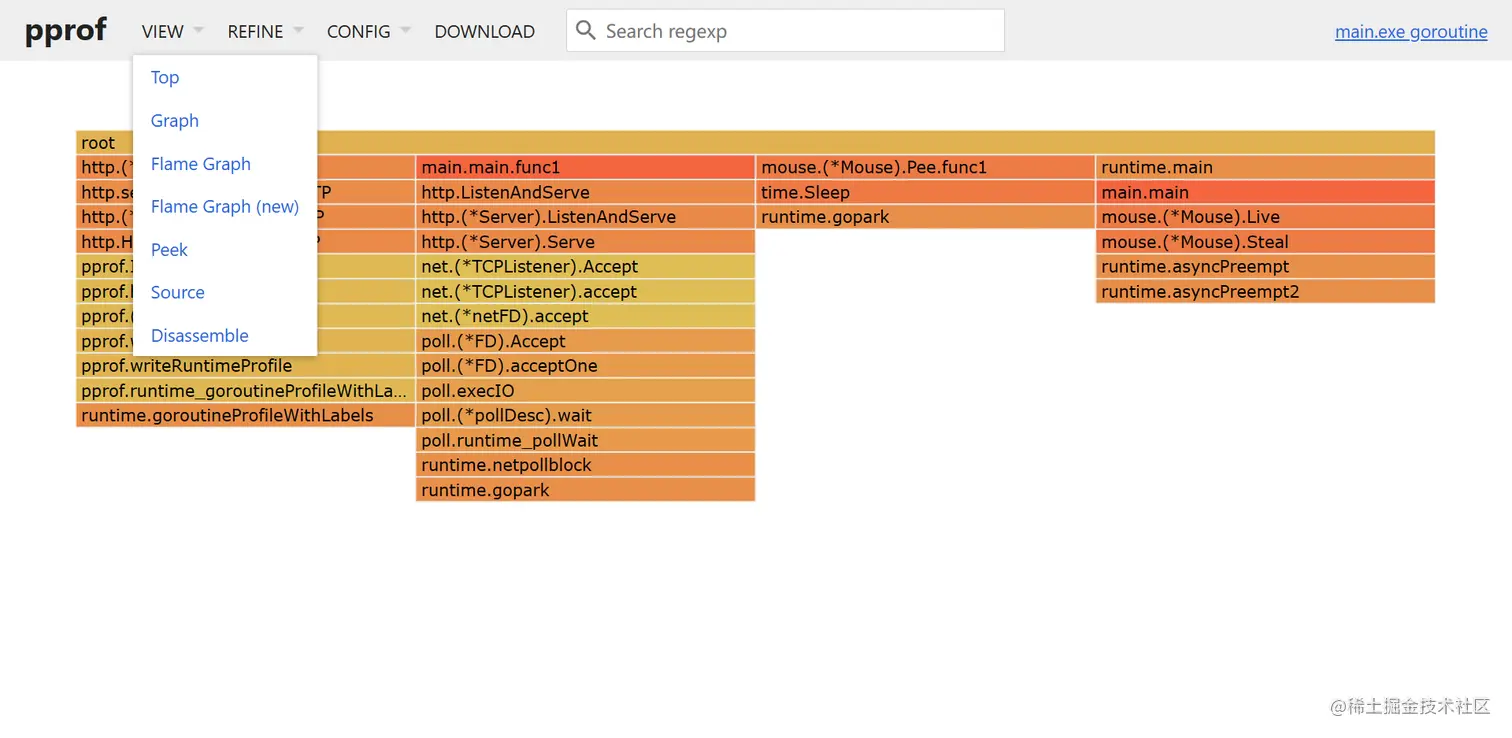The height and width of the screenshot is (738, 1512).
Task: Select the pprof.writeRuntimeProfile frame
Action: coord(245,366)
